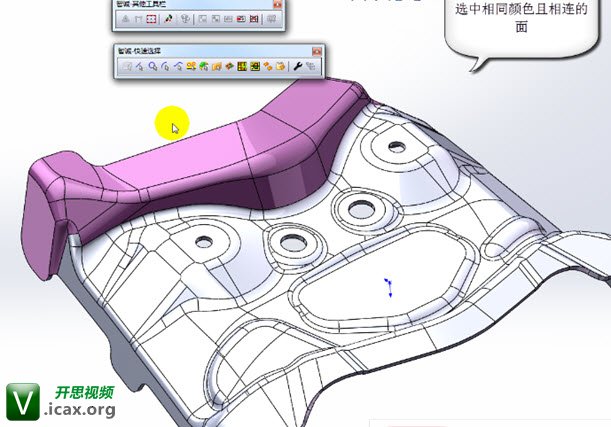Choose the curved spline quick-select tool

click(178, 66)
